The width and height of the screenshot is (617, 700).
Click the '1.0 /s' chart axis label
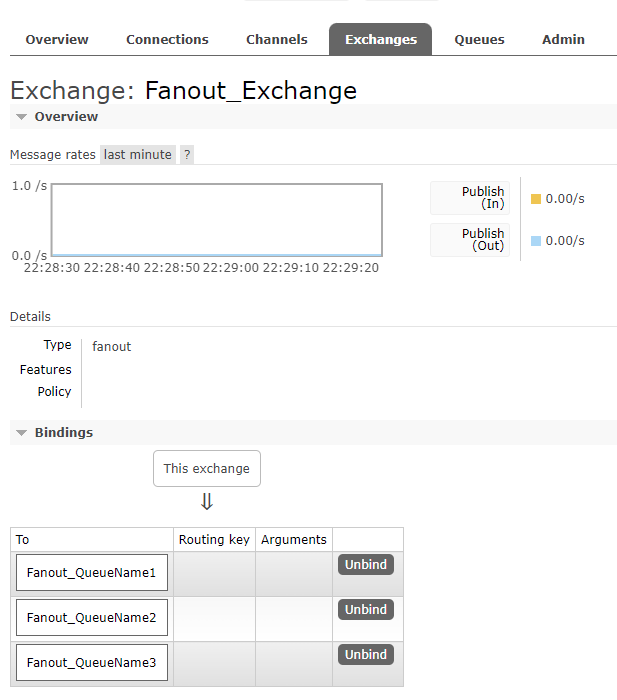click(29, 186)
